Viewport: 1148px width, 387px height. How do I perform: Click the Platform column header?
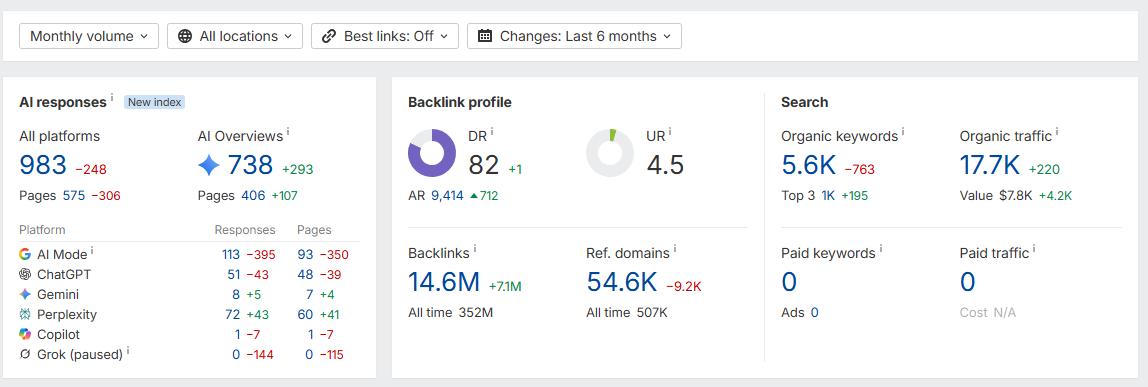(x=42, y=230)
